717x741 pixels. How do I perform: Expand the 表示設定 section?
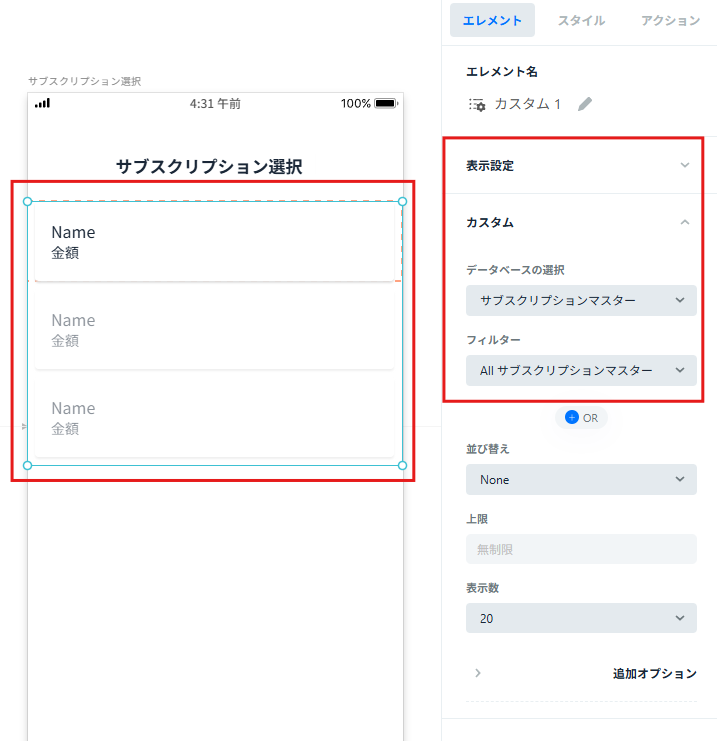pos(577,166)
